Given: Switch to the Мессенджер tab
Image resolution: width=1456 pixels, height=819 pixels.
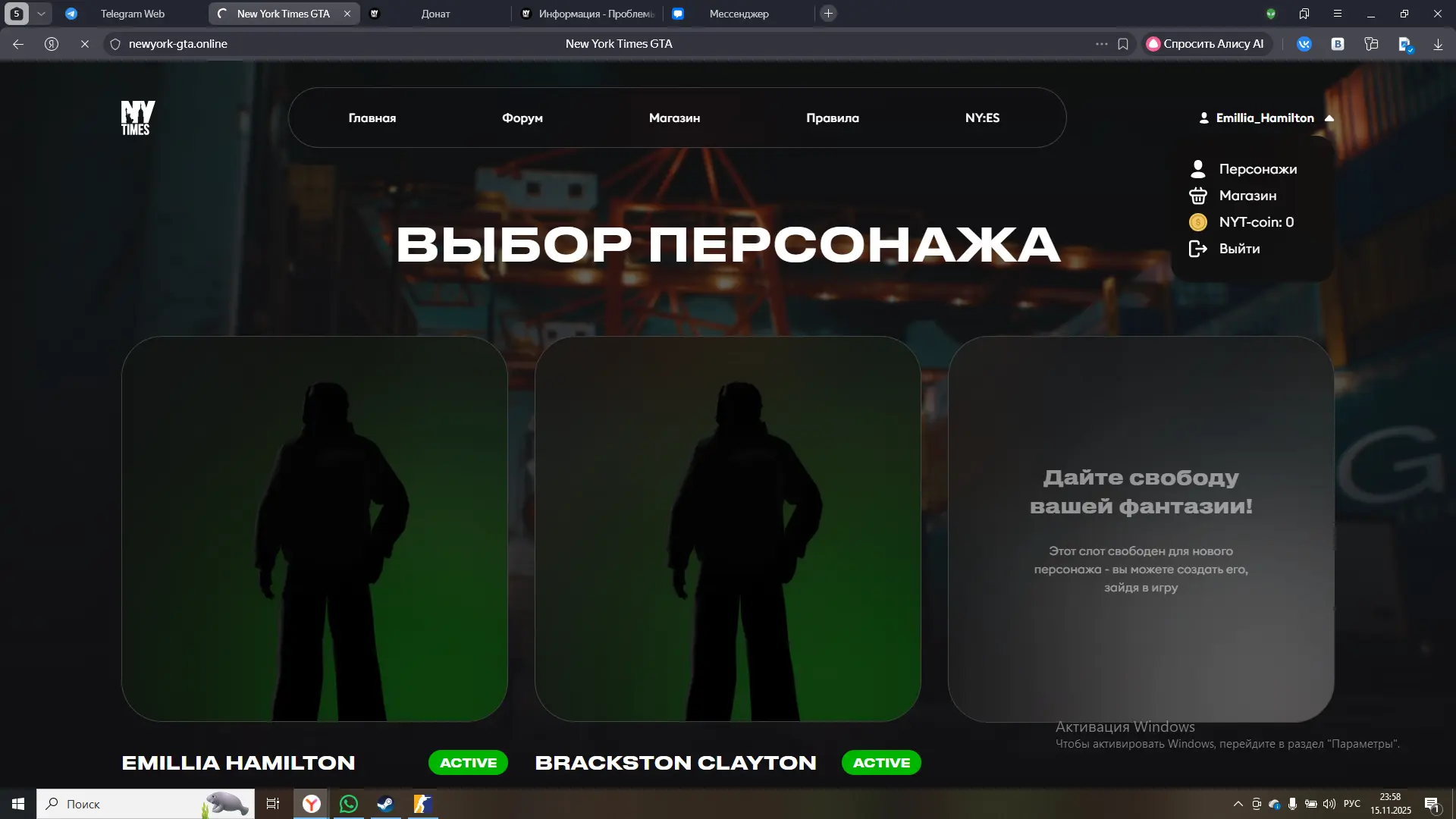Looking at the screenshot, I should (x=739, y=13).
